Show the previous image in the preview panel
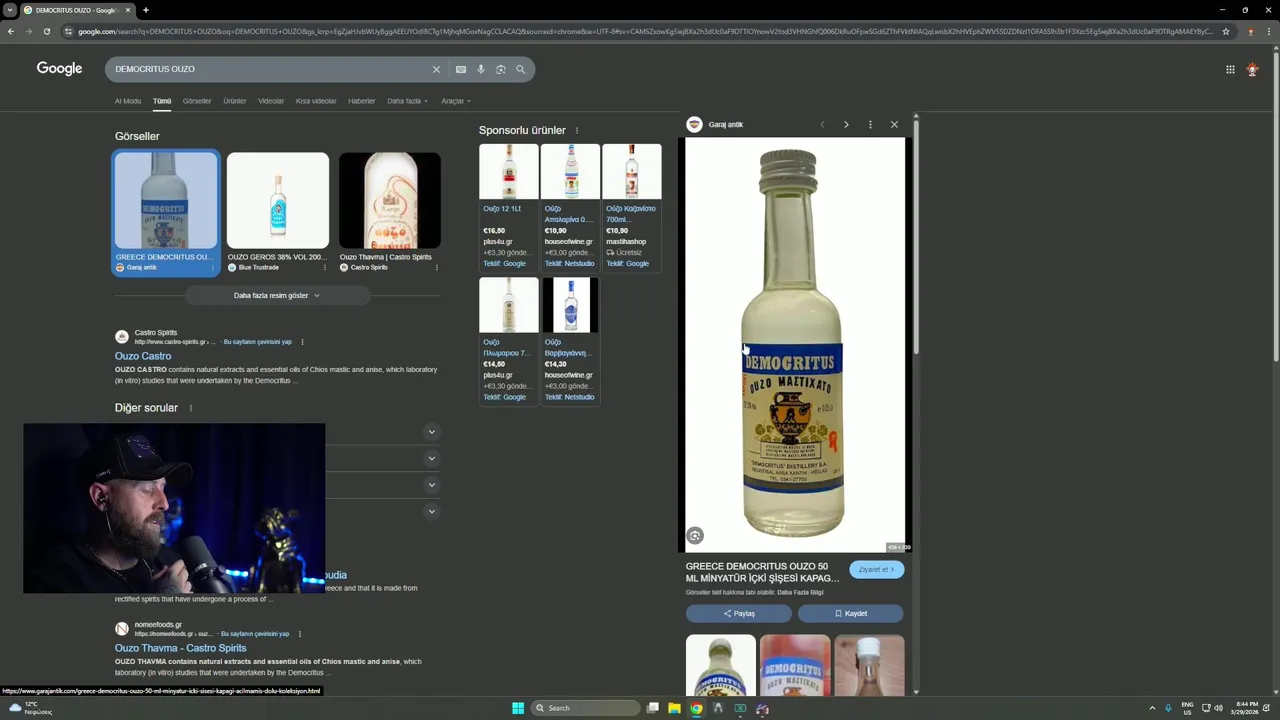Image resolution: width=1280 pixels, height=720 pixels. click(x=822, y=125)
